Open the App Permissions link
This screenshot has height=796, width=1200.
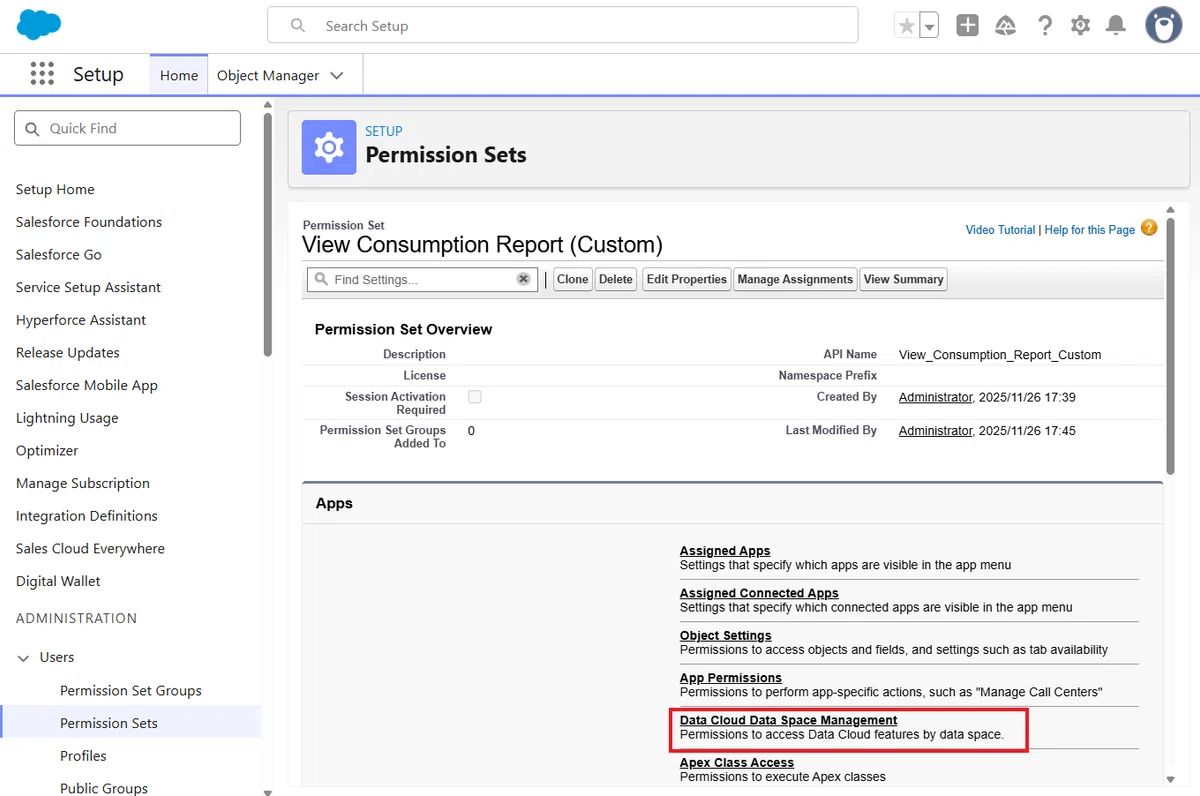click(731, 677)
